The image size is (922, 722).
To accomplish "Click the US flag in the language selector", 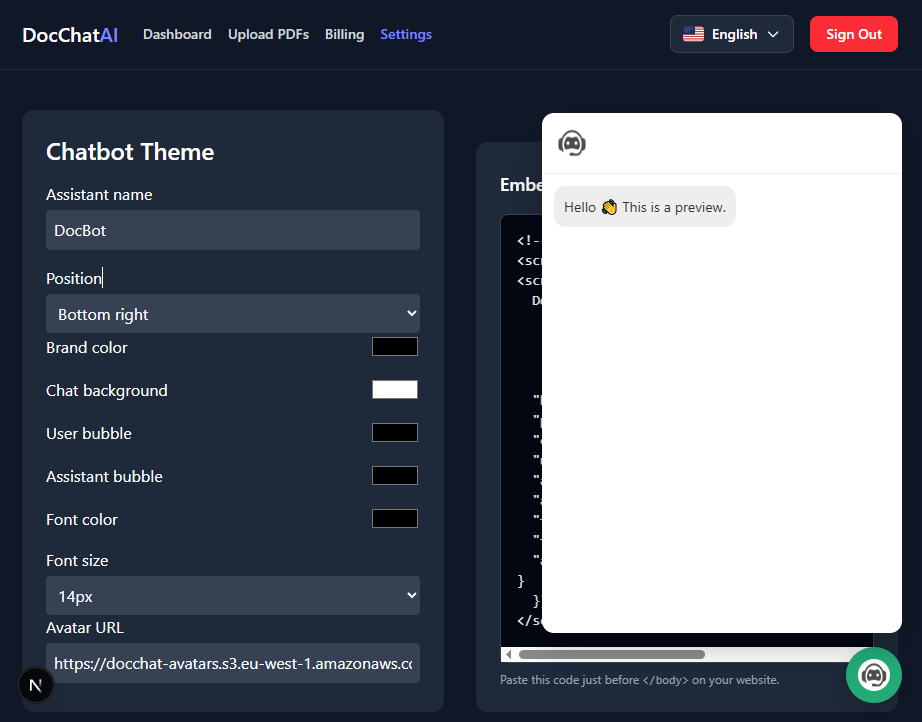I will point(693,33).
